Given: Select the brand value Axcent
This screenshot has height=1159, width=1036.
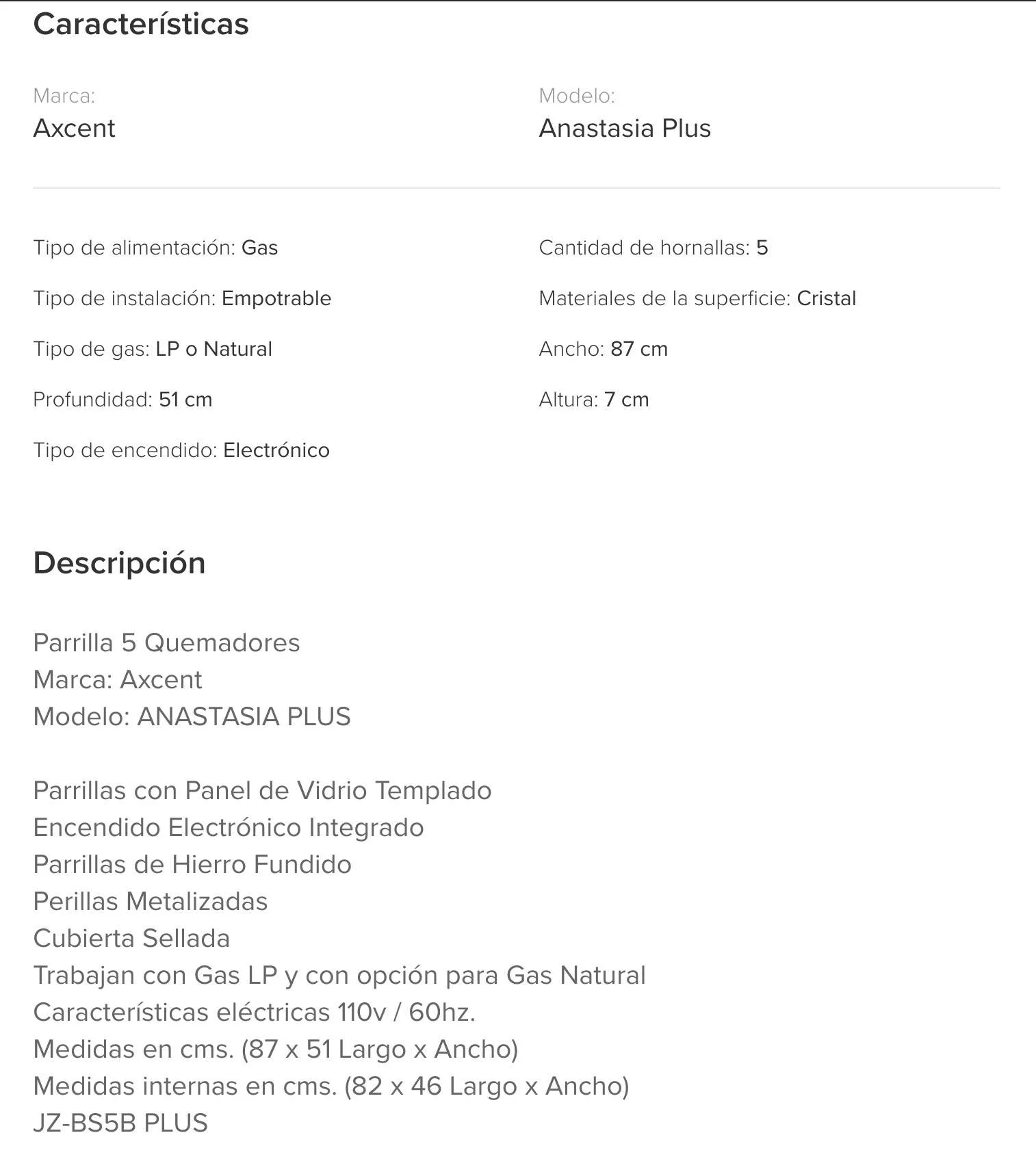Looking at the screenshot, I should pyautogui.click(x=74, y=129).
